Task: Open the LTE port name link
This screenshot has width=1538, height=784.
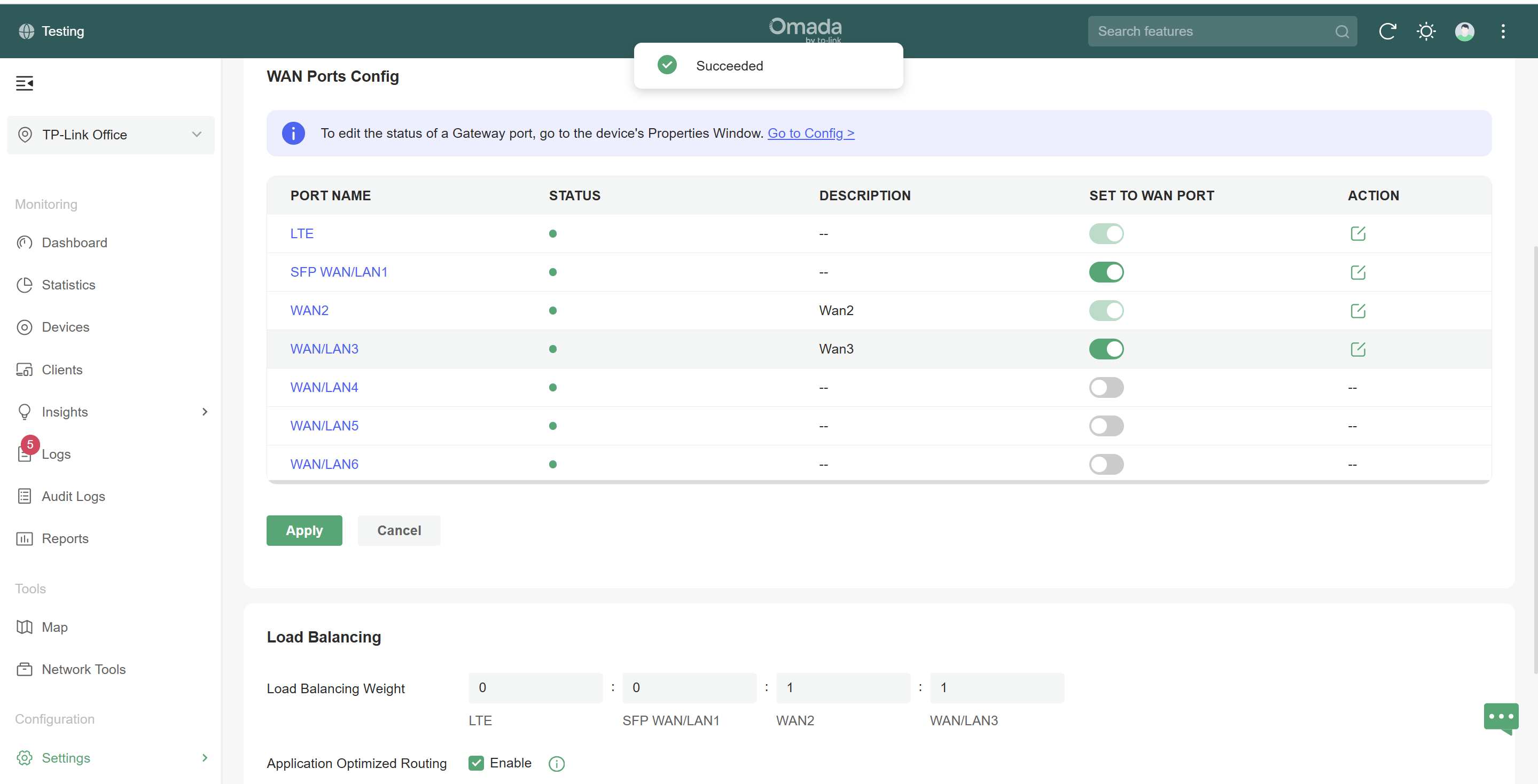Action: point(301,233)
